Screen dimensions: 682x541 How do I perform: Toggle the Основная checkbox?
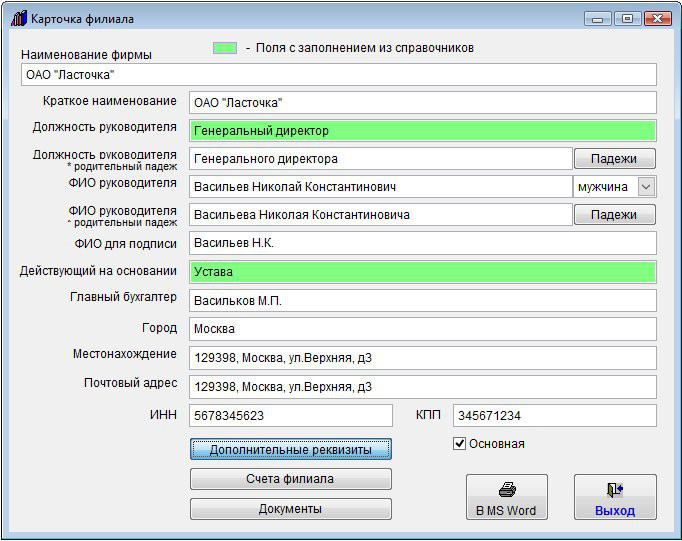click(459, 444)
